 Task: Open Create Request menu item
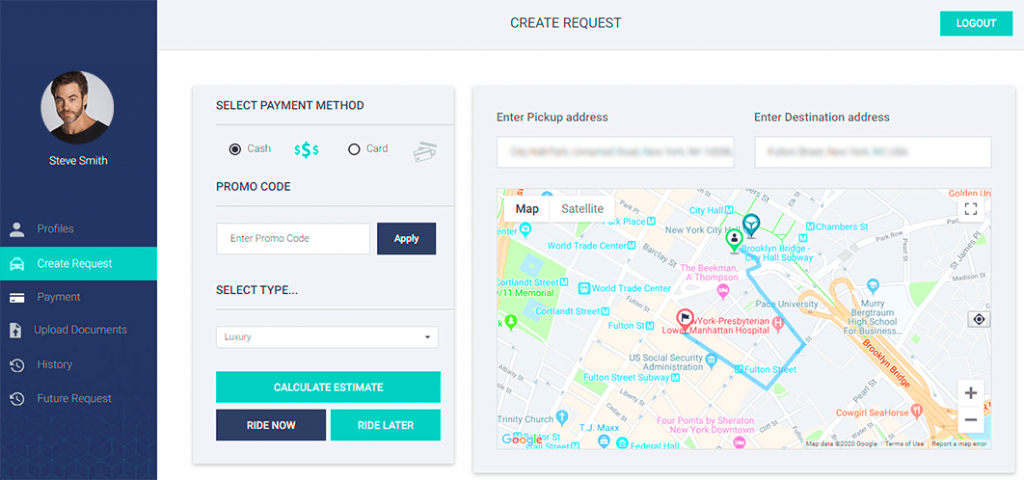point(78,264)
